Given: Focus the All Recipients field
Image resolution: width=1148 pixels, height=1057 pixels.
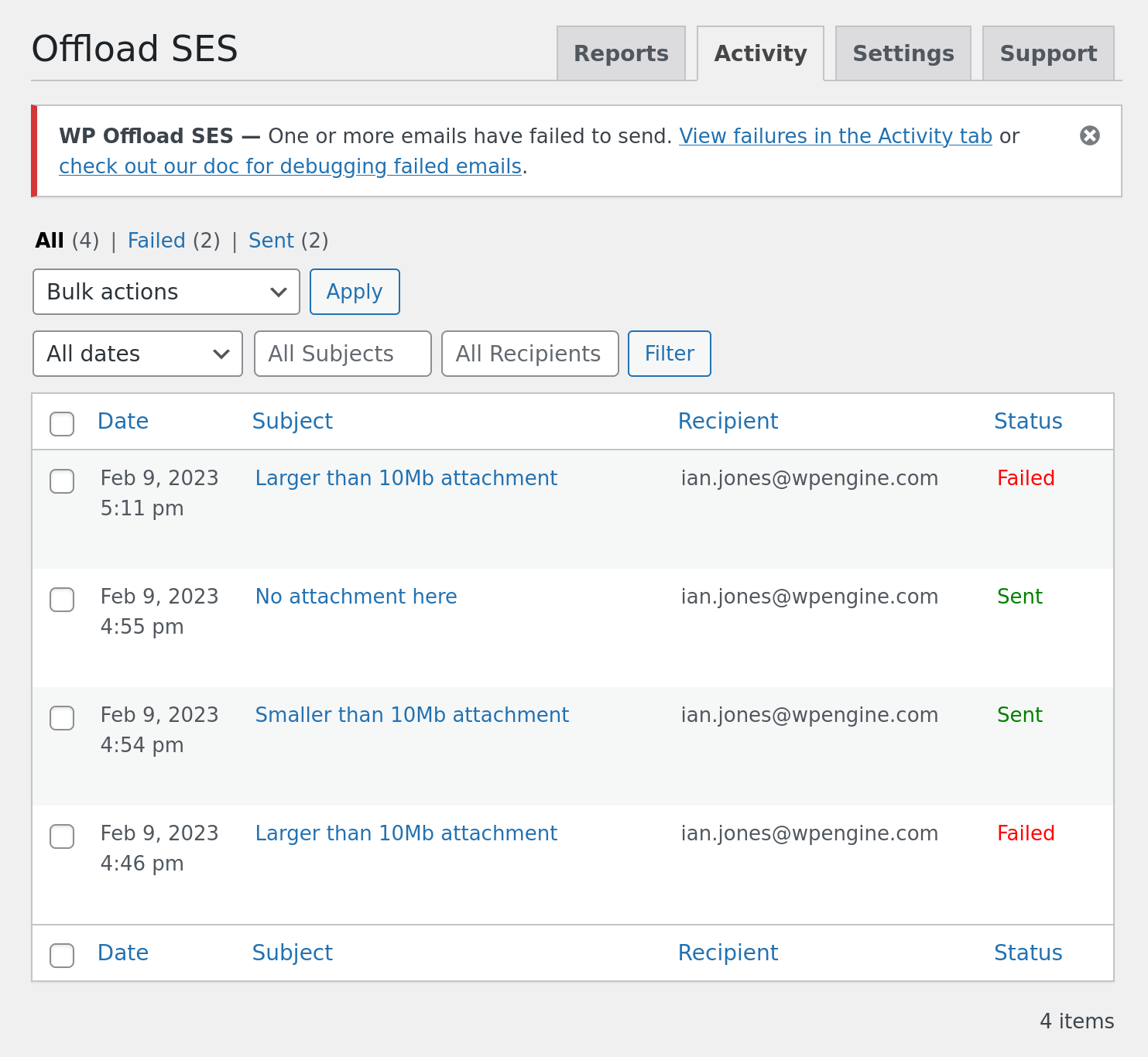Looking at the screenshot, I should click(529, 354).
